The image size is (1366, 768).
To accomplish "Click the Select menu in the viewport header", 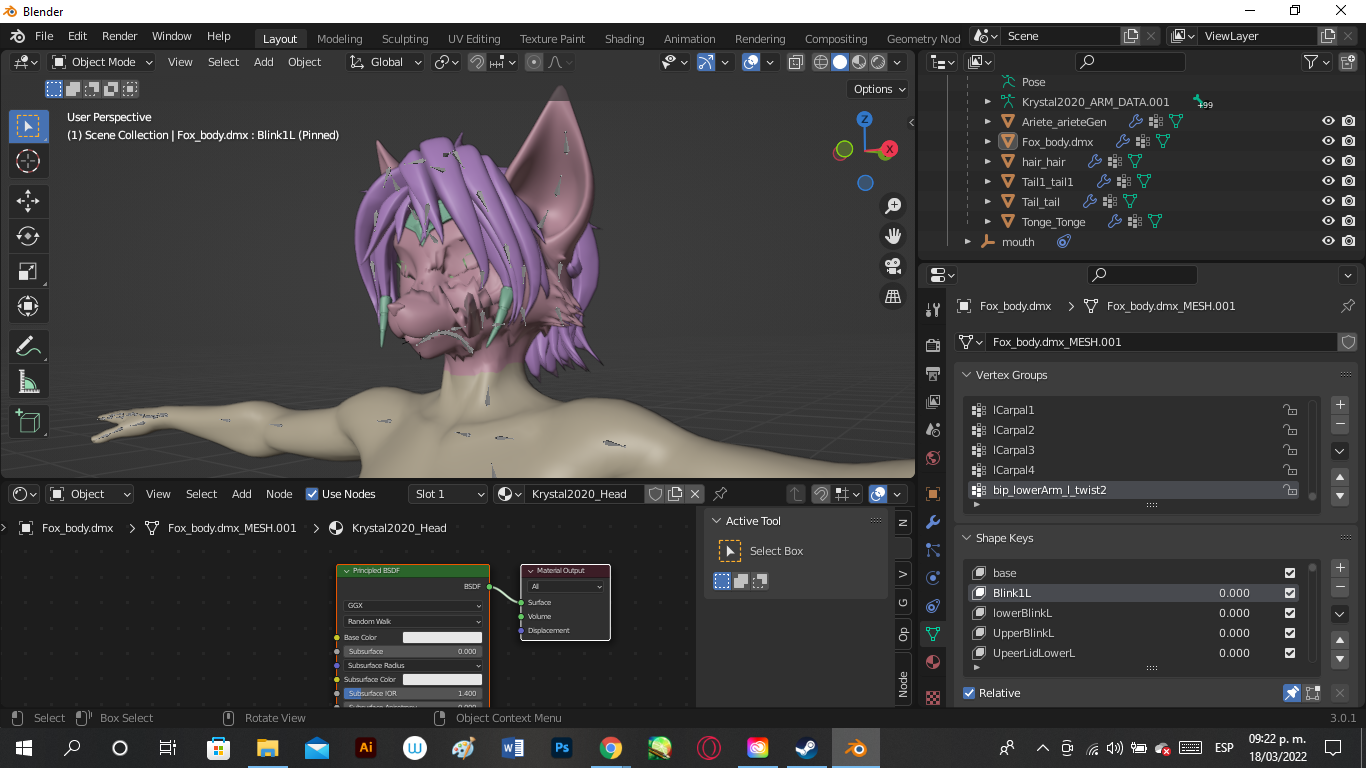I will click(x=223, y=62).
